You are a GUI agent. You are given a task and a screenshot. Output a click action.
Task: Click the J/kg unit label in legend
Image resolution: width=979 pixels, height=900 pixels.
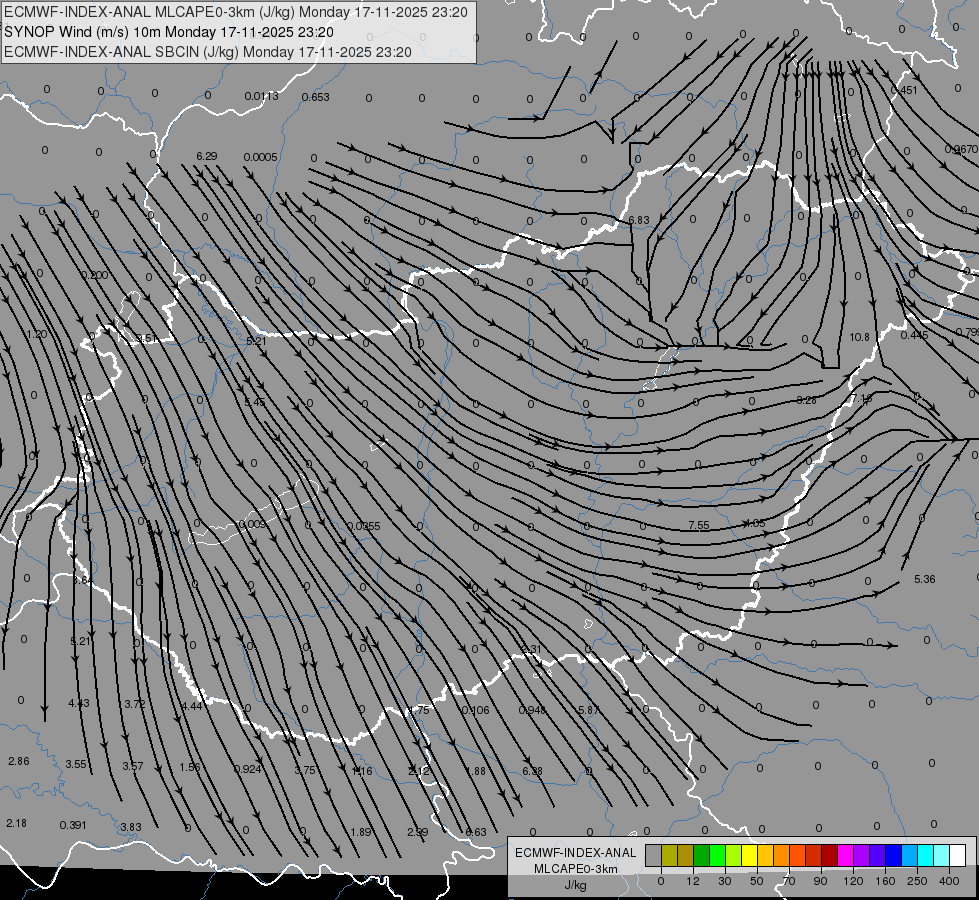coord(576,885)
